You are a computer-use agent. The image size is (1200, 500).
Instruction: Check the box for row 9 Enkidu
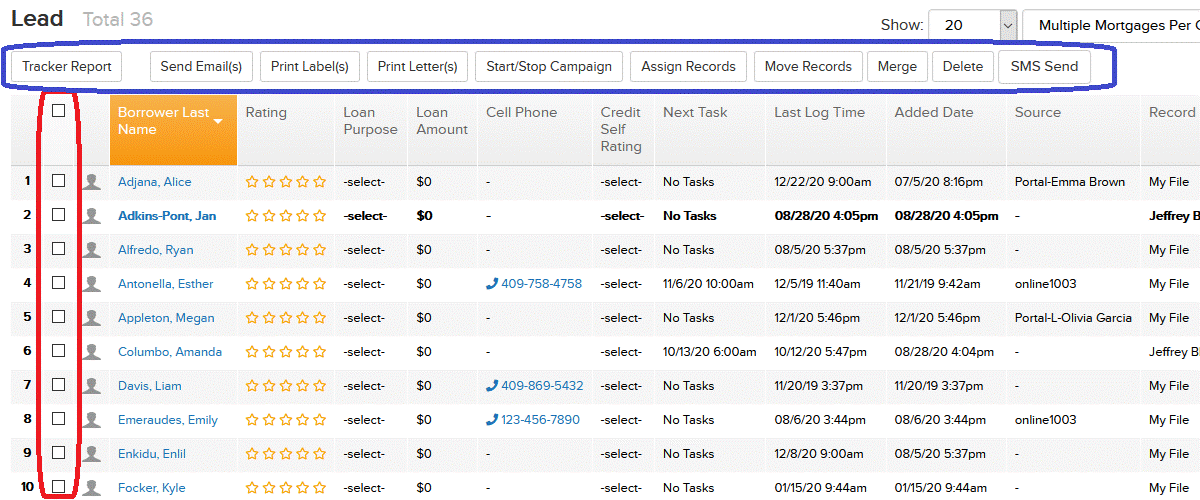click(59, 453)
